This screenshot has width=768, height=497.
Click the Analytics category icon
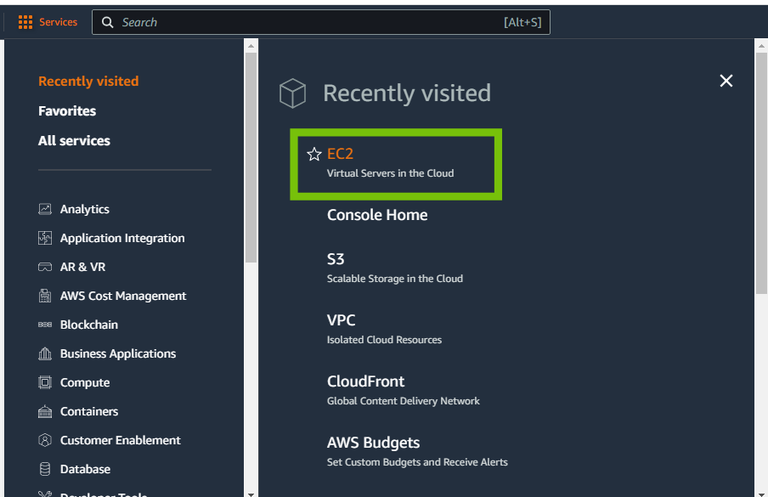[x=45, y=209]
